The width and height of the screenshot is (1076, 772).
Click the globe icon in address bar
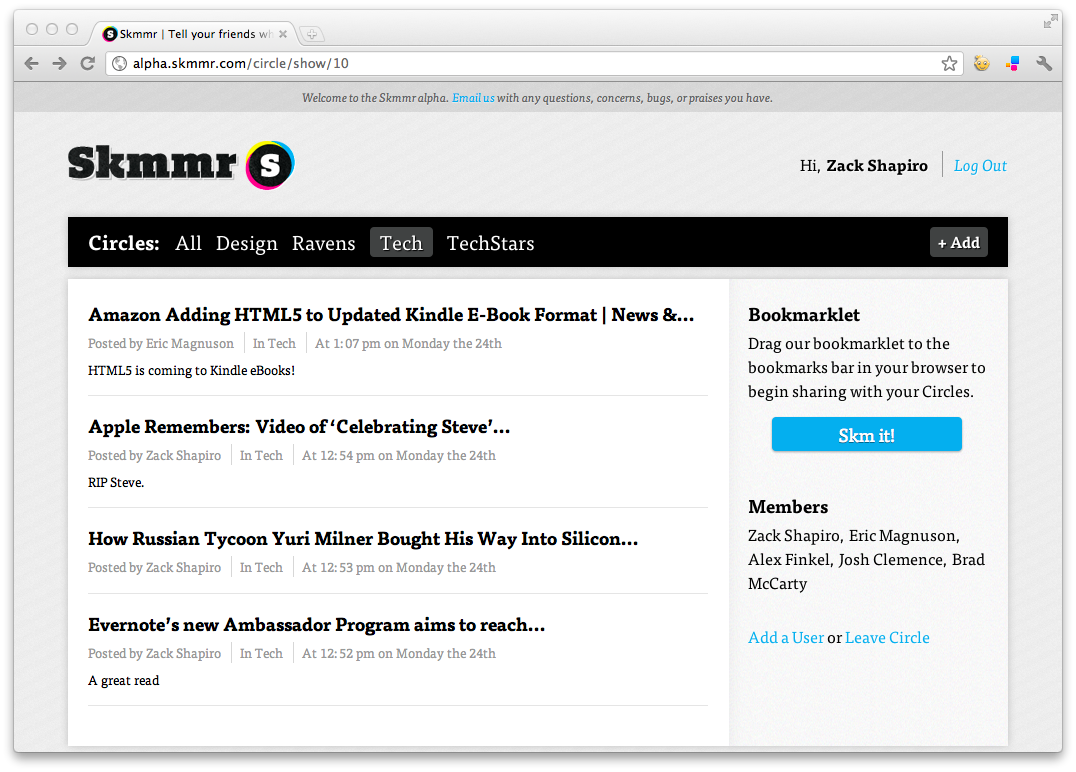coord(119,64)
